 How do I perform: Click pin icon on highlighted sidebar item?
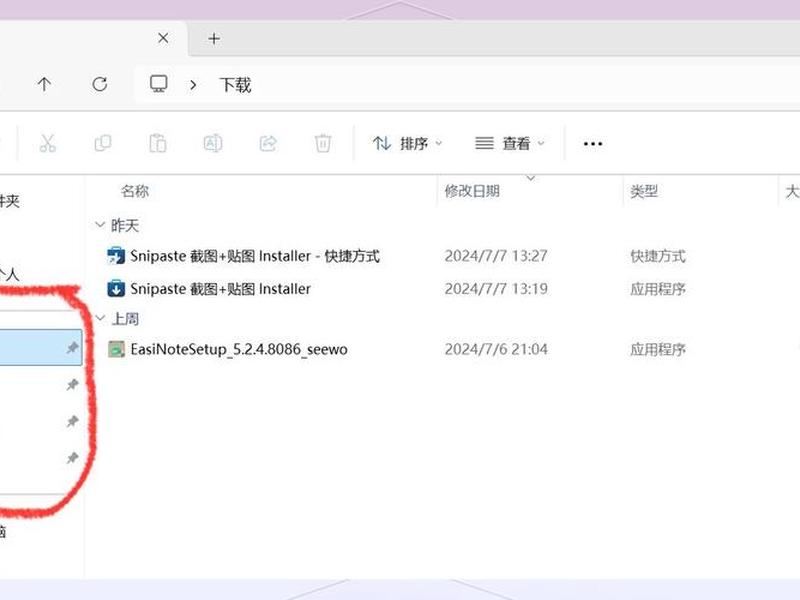click(x=72, y=348)
